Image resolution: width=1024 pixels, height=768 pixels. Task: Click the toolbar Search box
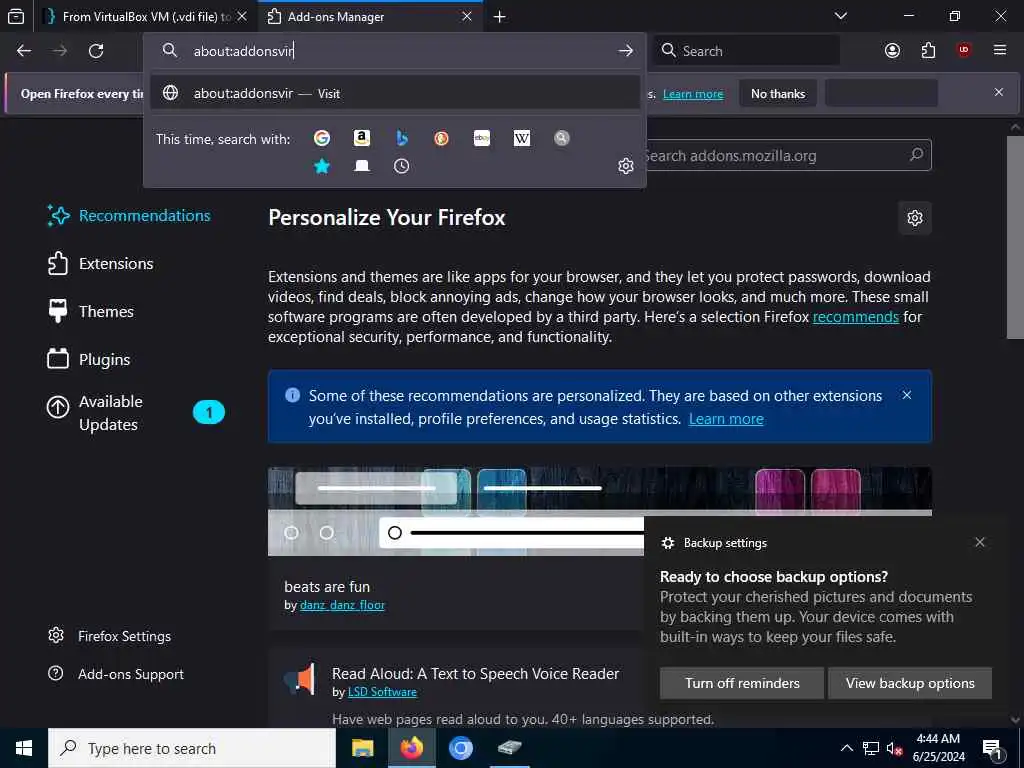(747, 50)
